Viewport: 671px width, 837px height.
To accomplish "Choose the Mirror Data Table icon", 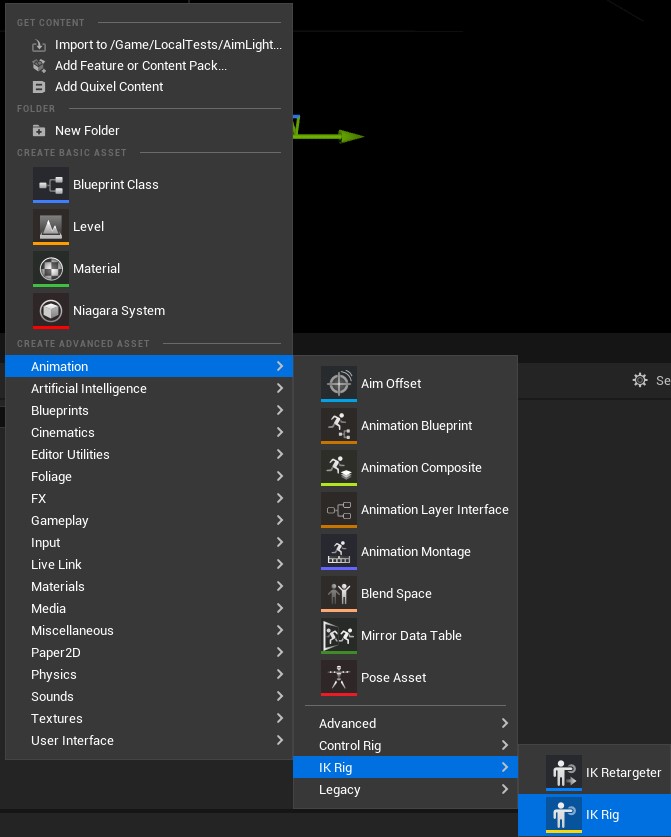I will coord(338,636).
